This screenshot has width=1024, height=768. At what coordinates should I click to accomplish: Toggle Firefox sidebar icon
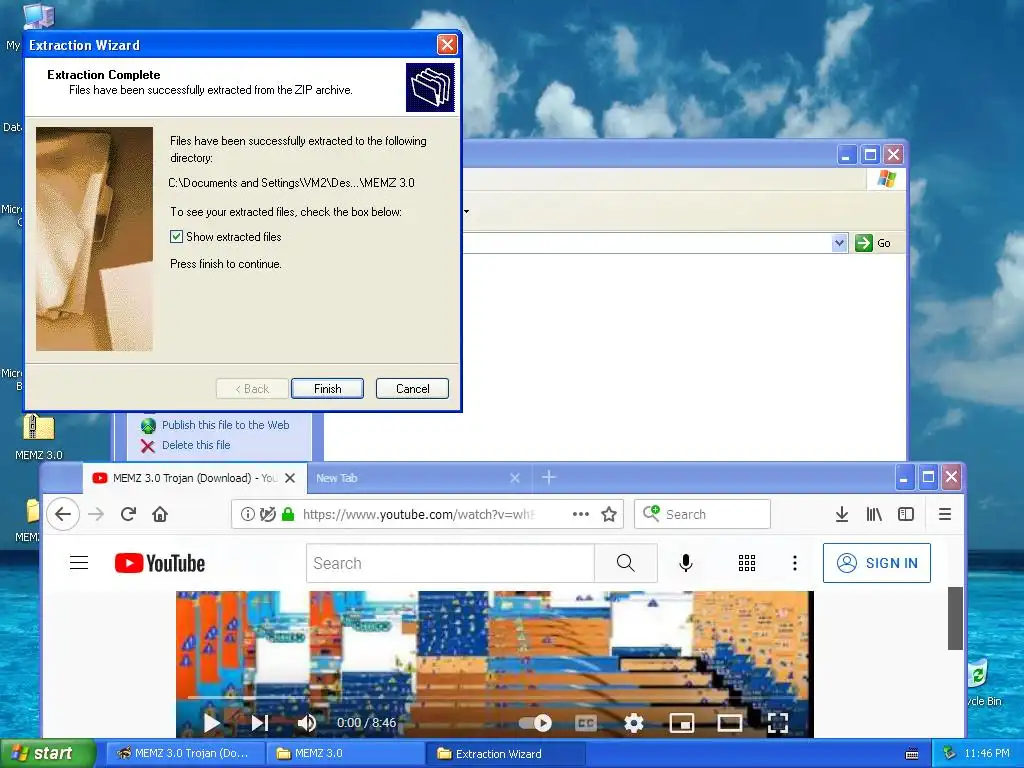tap(906, 514)
